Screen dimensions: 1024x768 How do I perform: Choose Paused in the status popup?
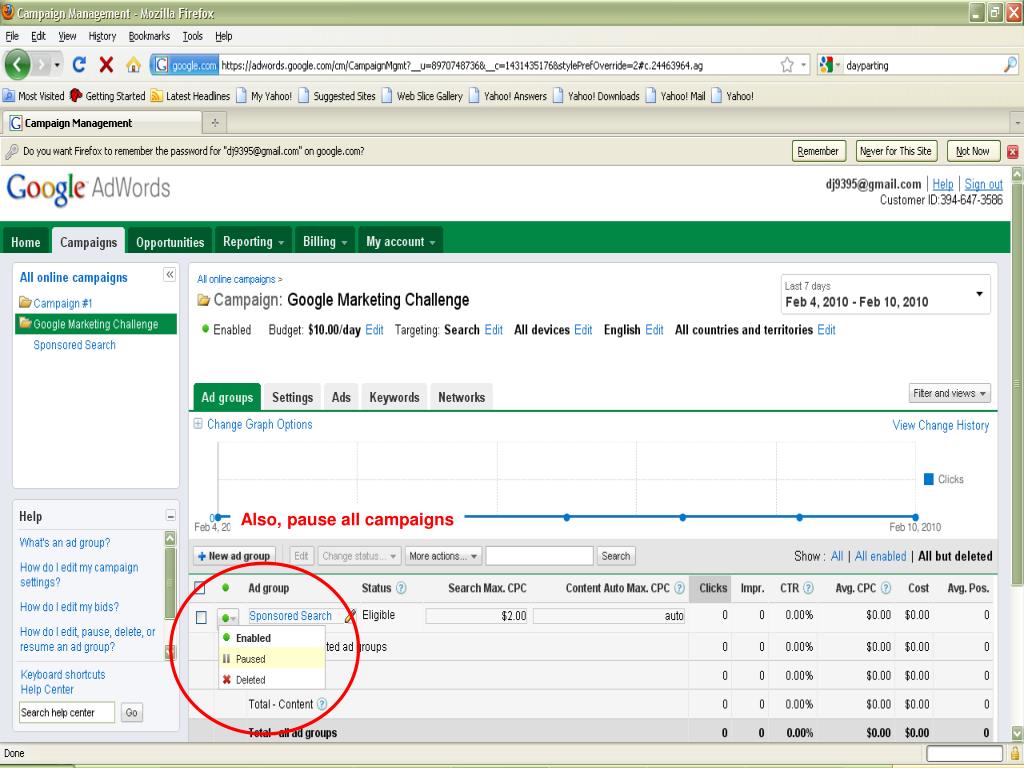pyautogui.click(x=271, y=659)
